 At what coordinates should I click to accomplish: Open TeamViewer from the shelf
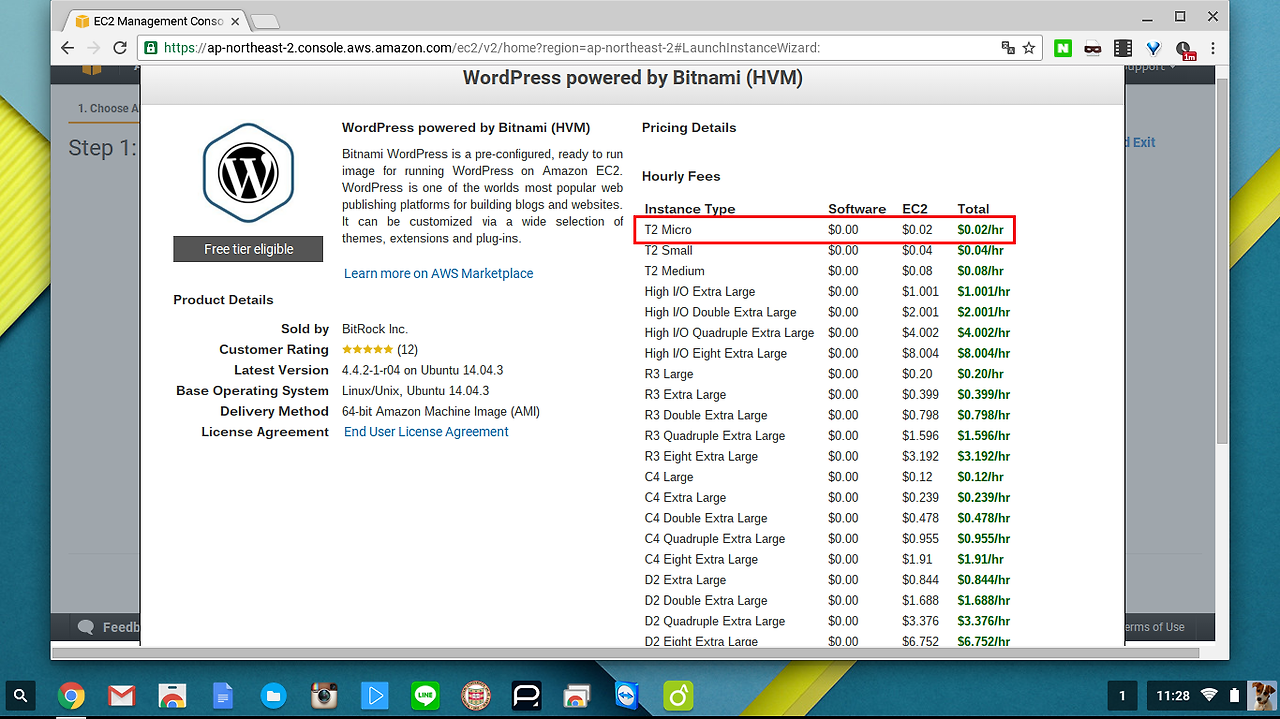click(627, 696)
